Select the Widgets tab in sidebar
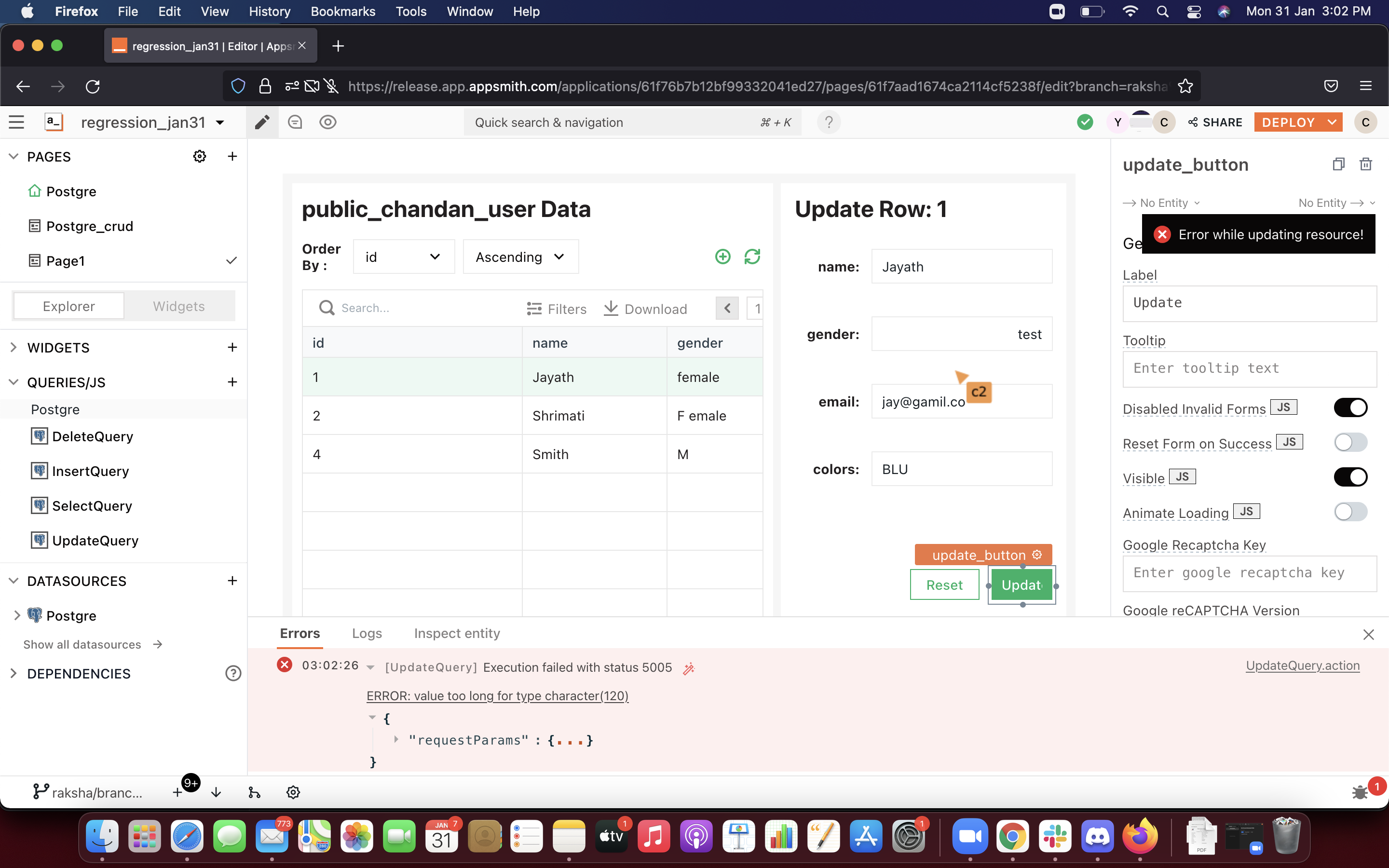The width and height of the screenshot is (1389, 868). (178, 306)
